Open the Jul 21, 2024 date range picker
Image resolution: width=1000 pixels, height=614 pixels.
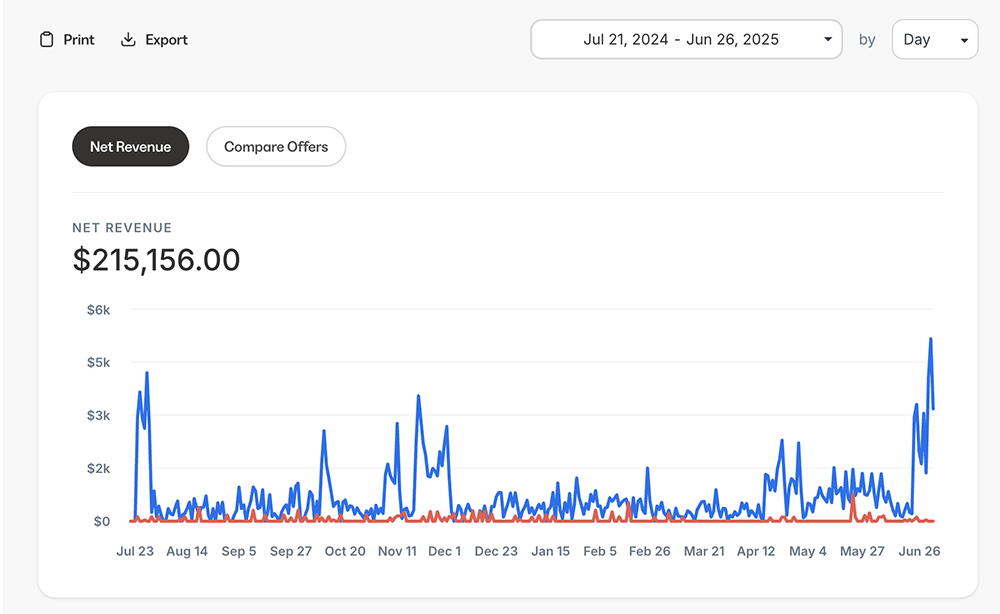tap(681, 40)
